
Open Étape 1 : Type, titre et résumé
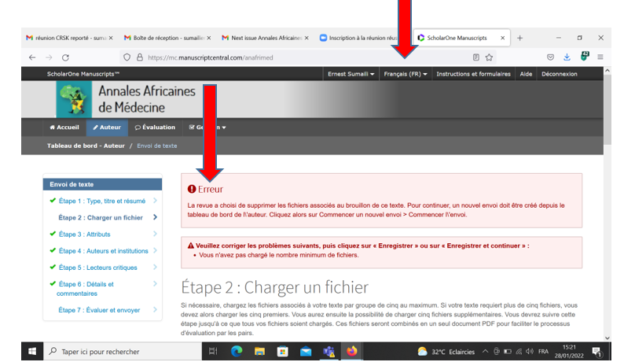tap(102, 201)
